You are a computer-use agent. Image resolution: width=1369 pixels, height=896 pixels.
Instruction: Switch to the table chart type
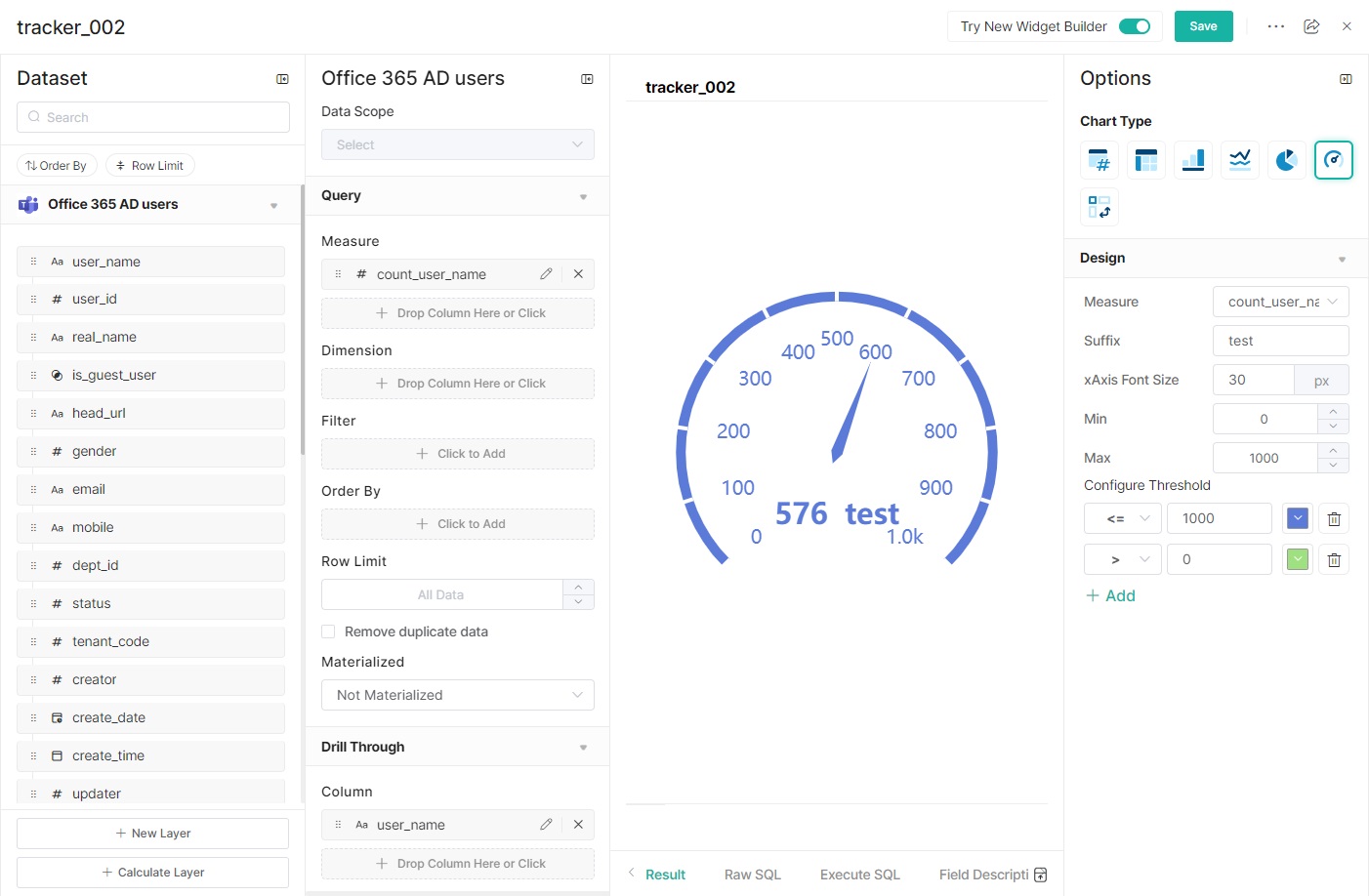tap(1145, 159)
